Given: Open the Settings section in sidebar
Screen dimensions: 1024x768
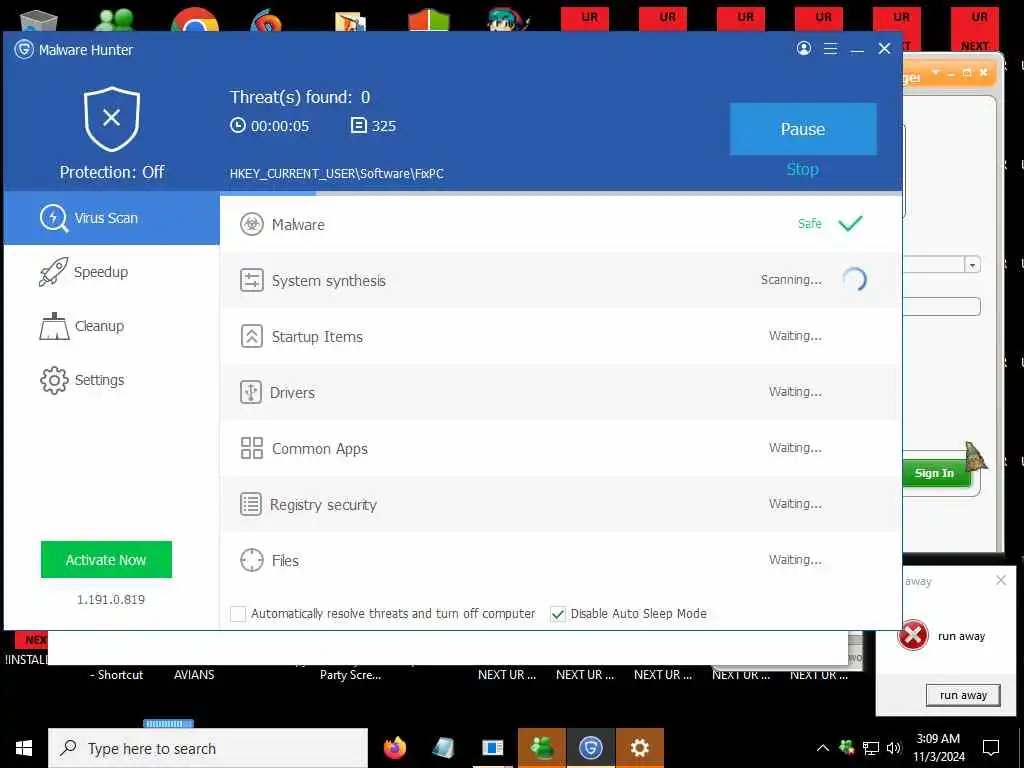Looking at the screenshot, I should tap(112, 380).
